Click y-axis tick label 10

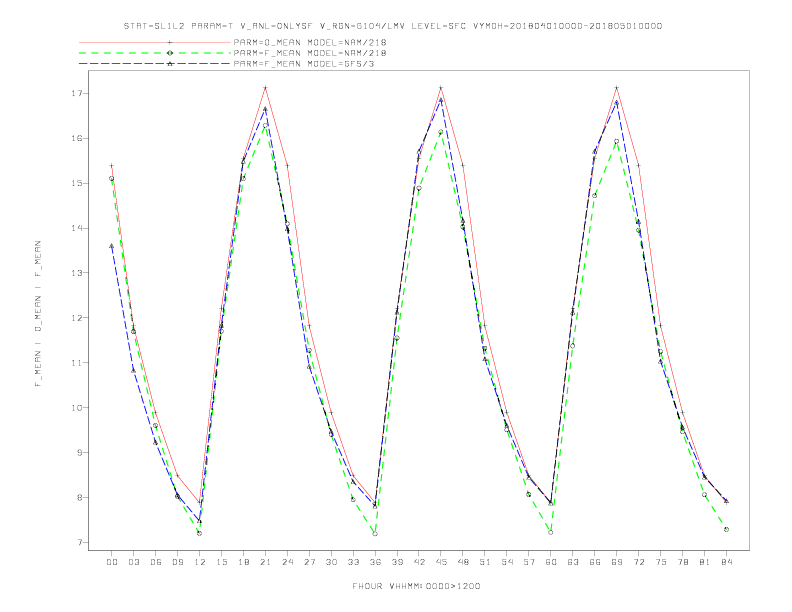click(x=77, y=407)
